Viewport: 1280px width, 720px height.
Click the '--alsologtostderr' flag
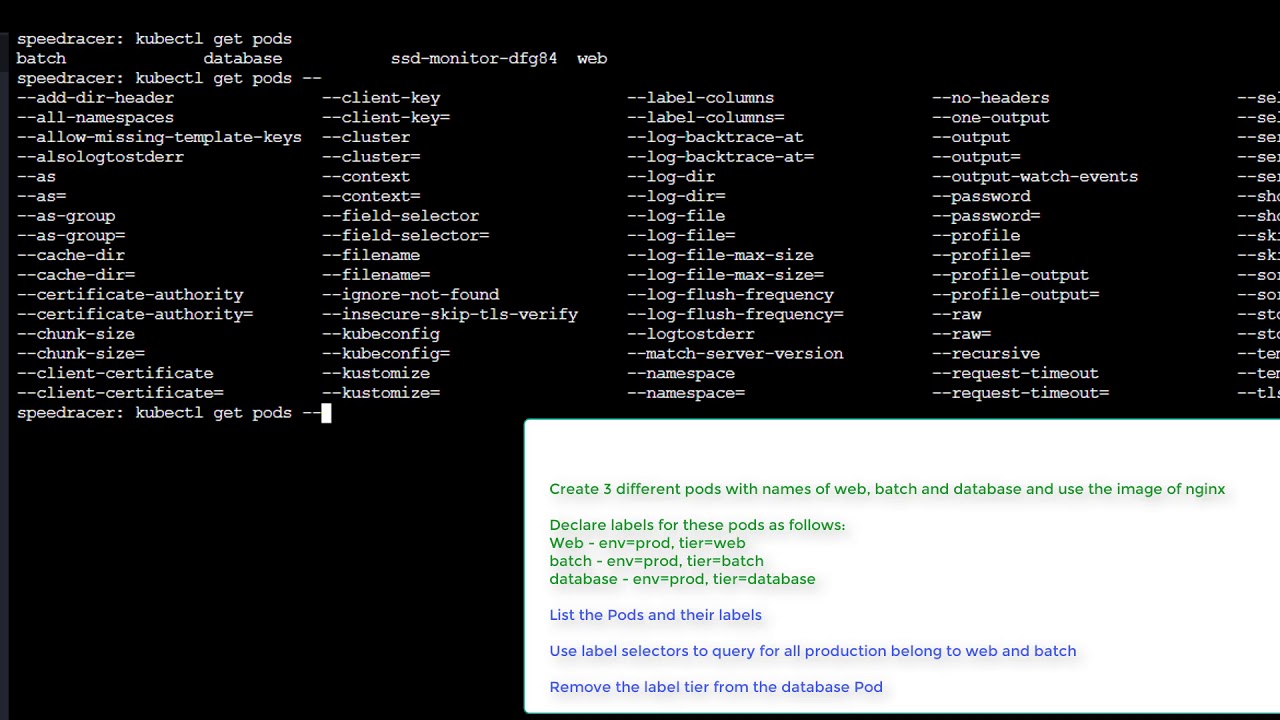[100, 157]
